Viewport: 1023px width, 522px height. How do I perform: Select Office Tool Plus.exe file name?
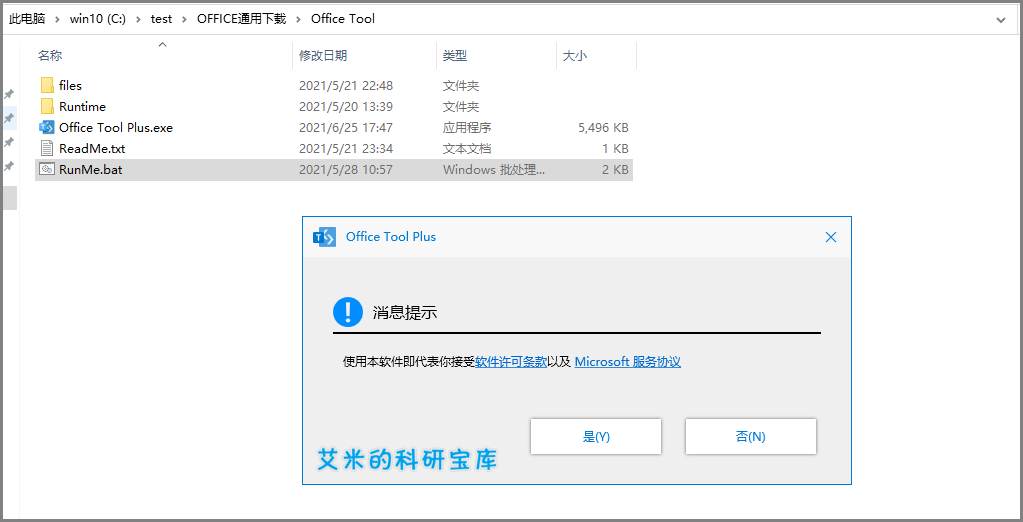[116, 127]
